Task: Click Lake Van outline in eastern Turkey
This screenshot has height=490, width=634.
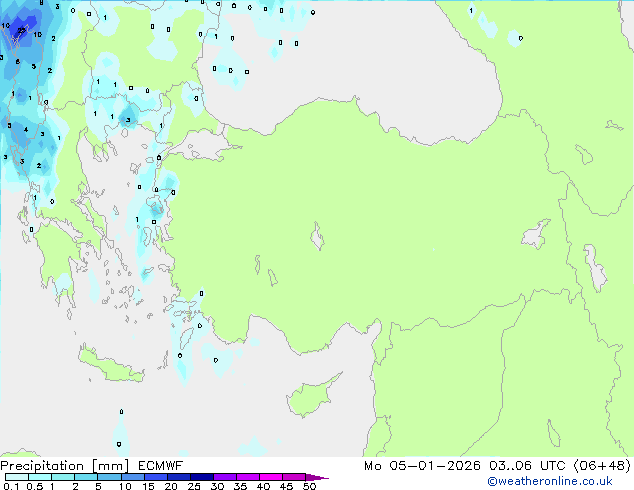Action: (535, 235)
